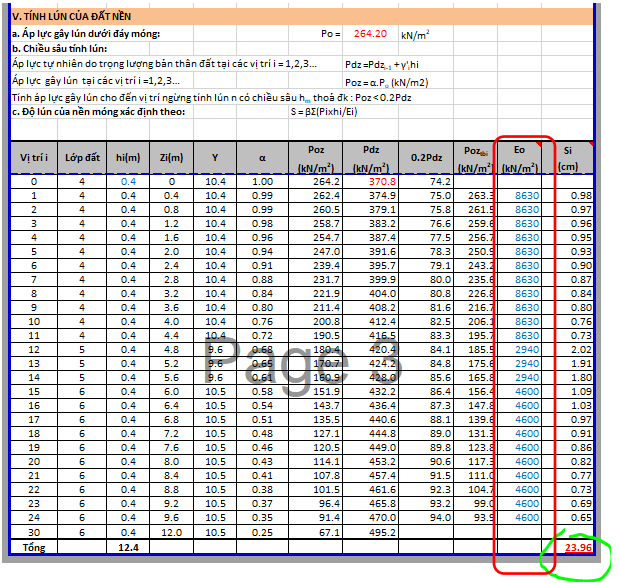The image size is (620, 583).
Task: Click the Pdz value 495.2 in last row
Action: [382, 534]
